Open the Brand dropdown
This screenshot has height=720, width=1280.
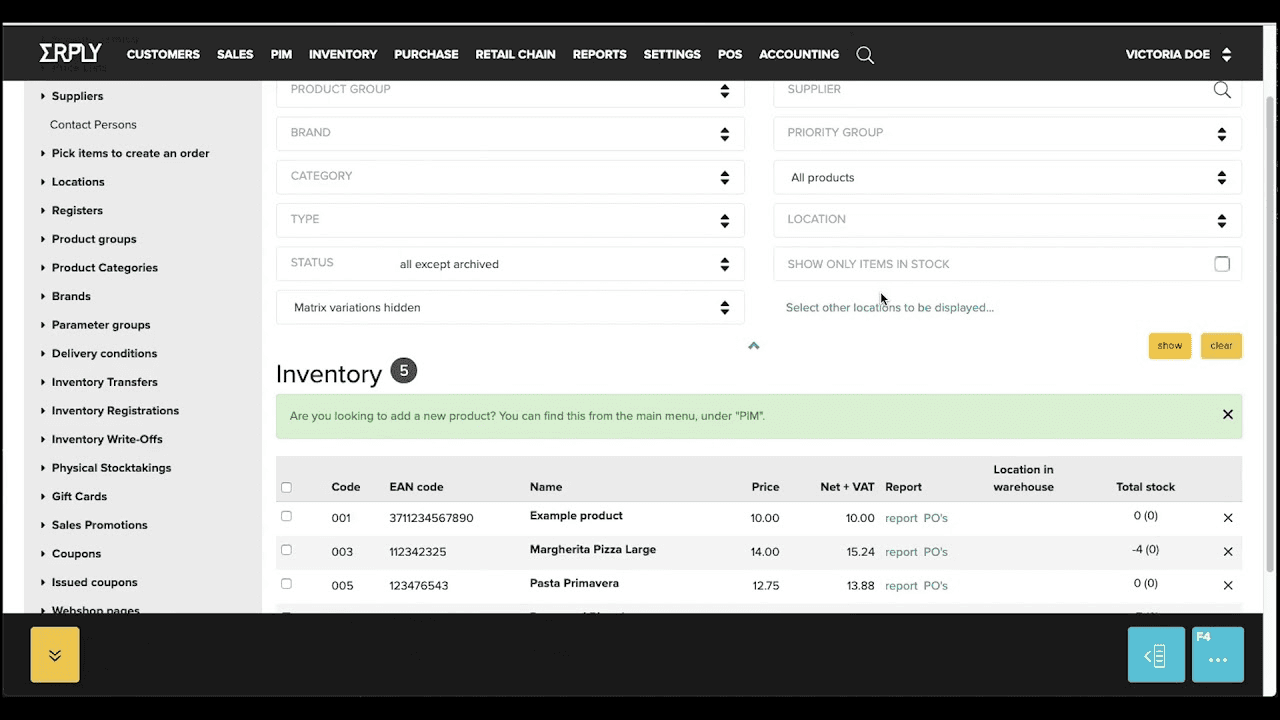[510, 133]
